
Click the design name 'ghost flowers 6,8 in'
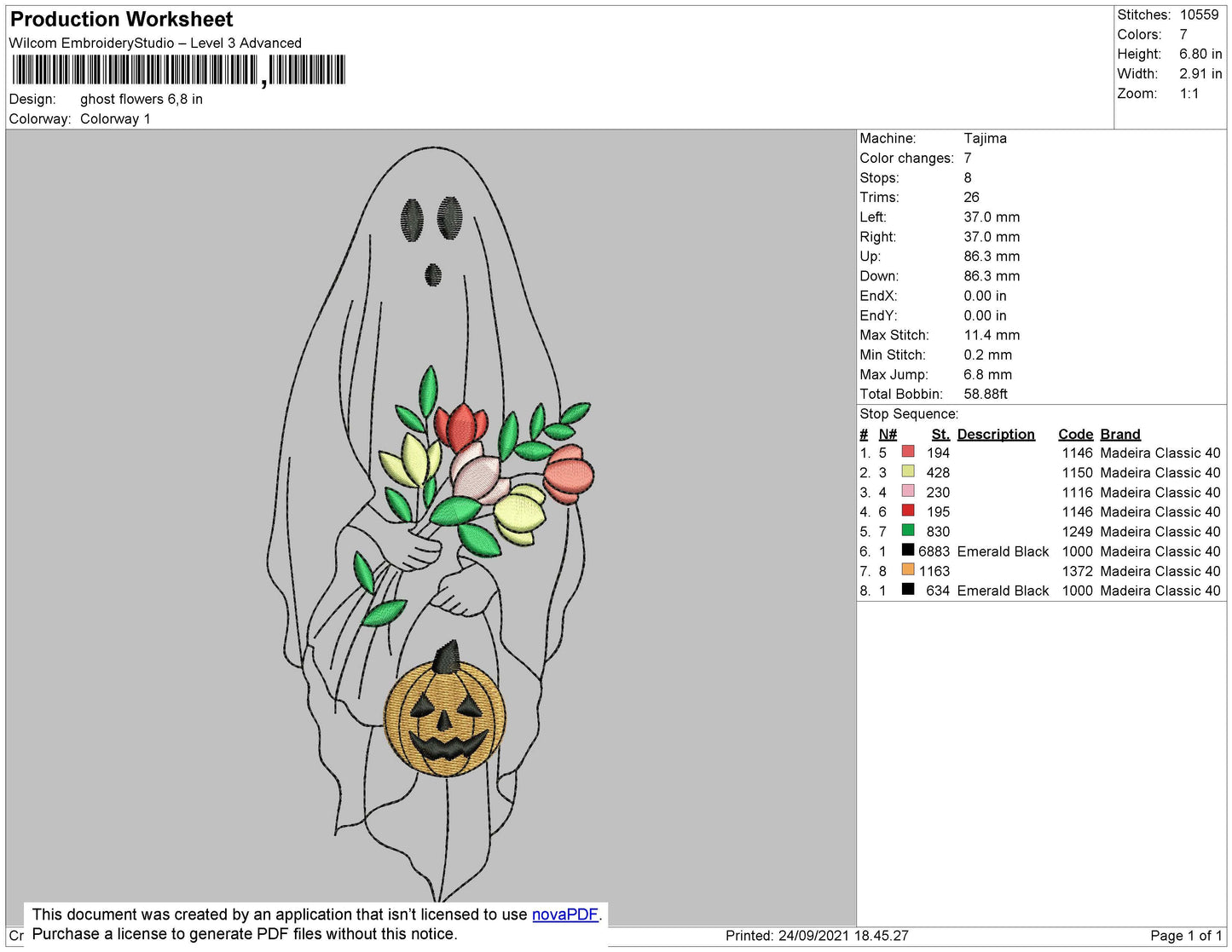tap(142, 99)
